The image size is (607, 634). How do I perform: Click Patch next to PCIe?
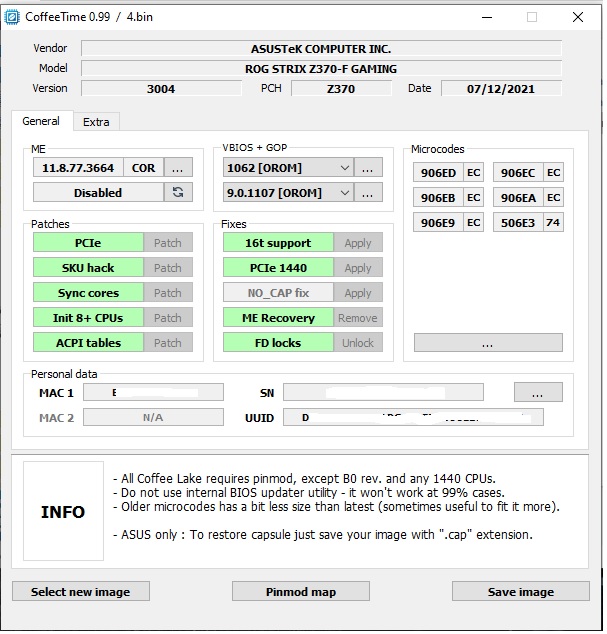tap(168, 243)
